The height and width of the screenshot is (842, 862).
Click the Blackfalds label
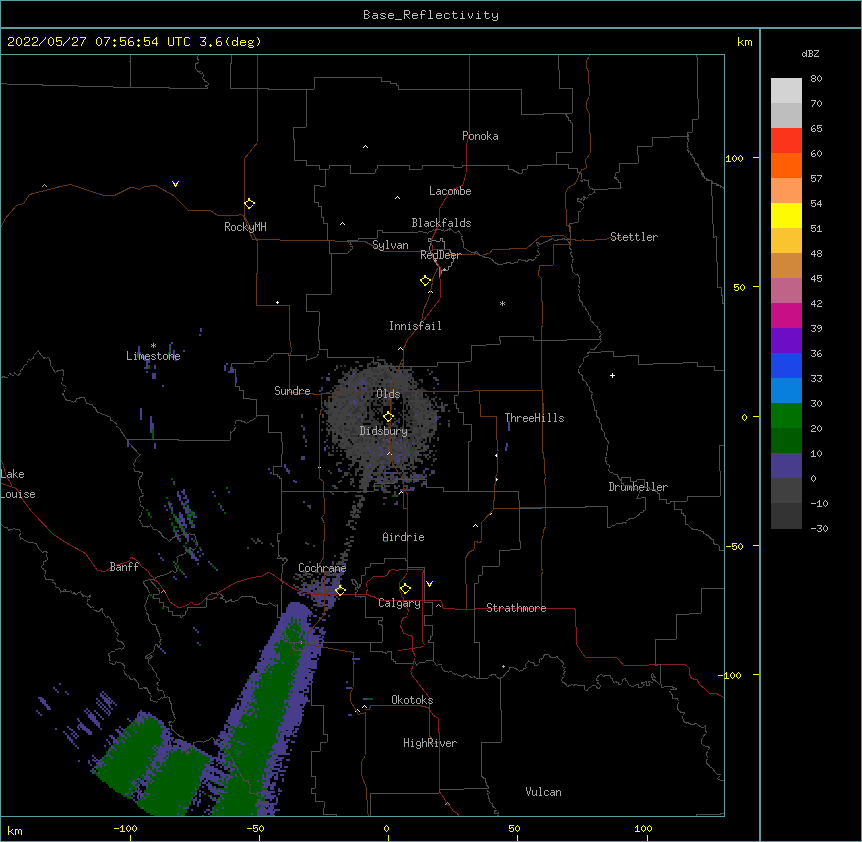441,223
